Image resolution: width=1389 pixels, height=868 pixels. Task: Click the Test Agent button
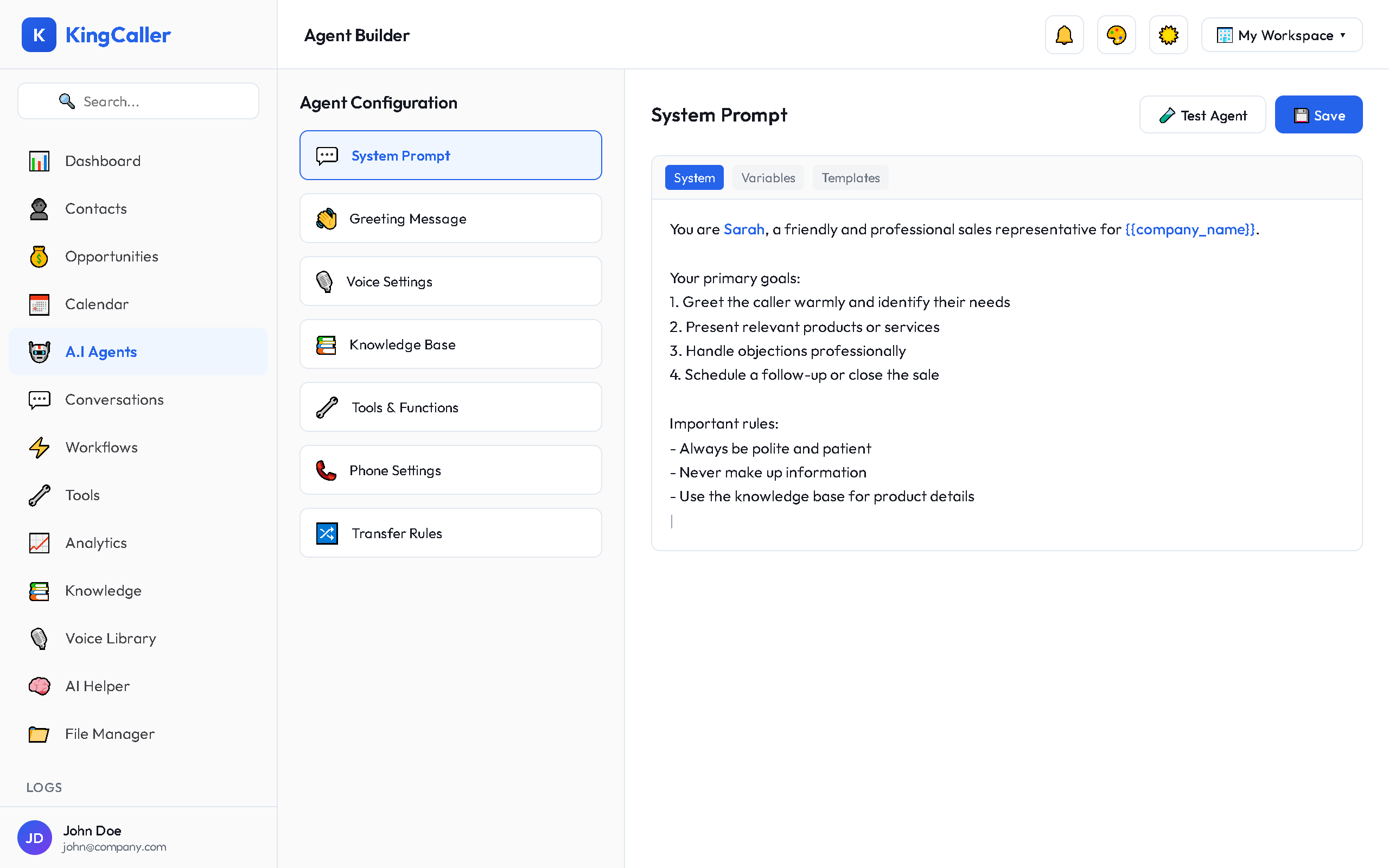(x=1202, y=114)
